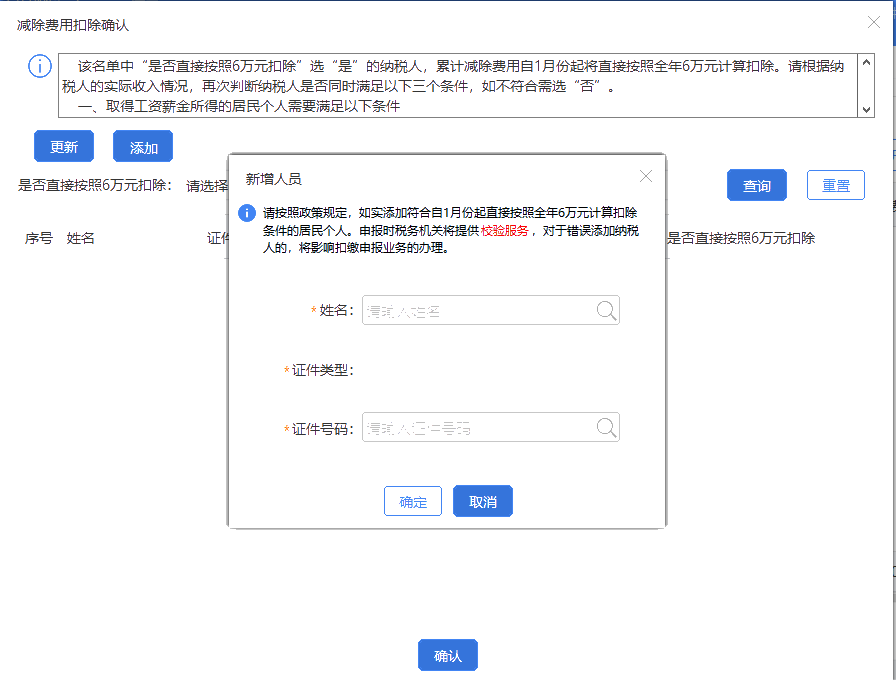Click the blue info icon in 新增人员 dialog

pyautogui.click(x=245, y=210)
